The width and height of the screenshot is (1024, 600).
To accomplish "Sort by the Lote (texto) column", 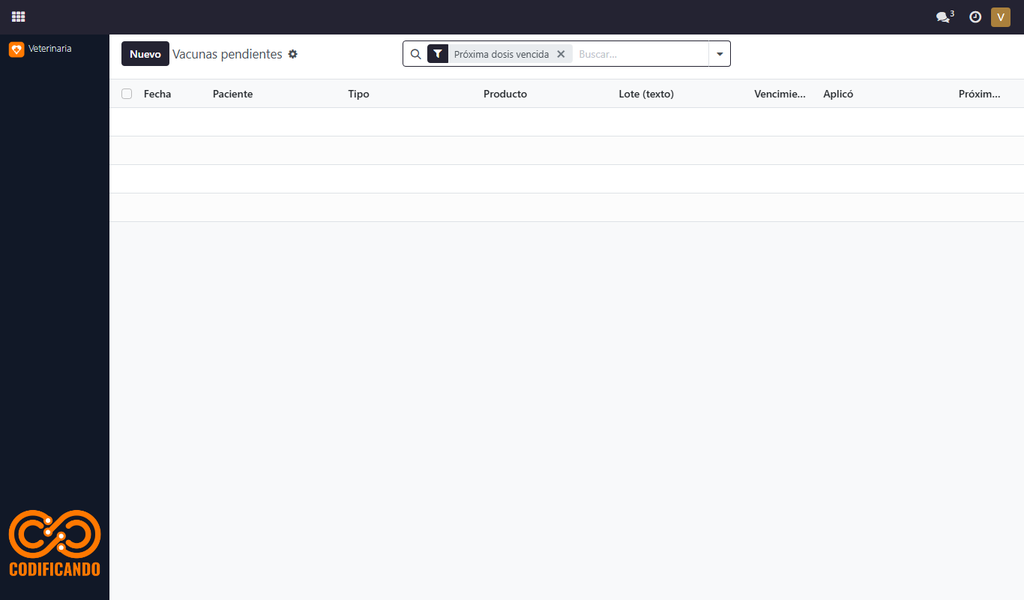I will (x=646, y=94).
